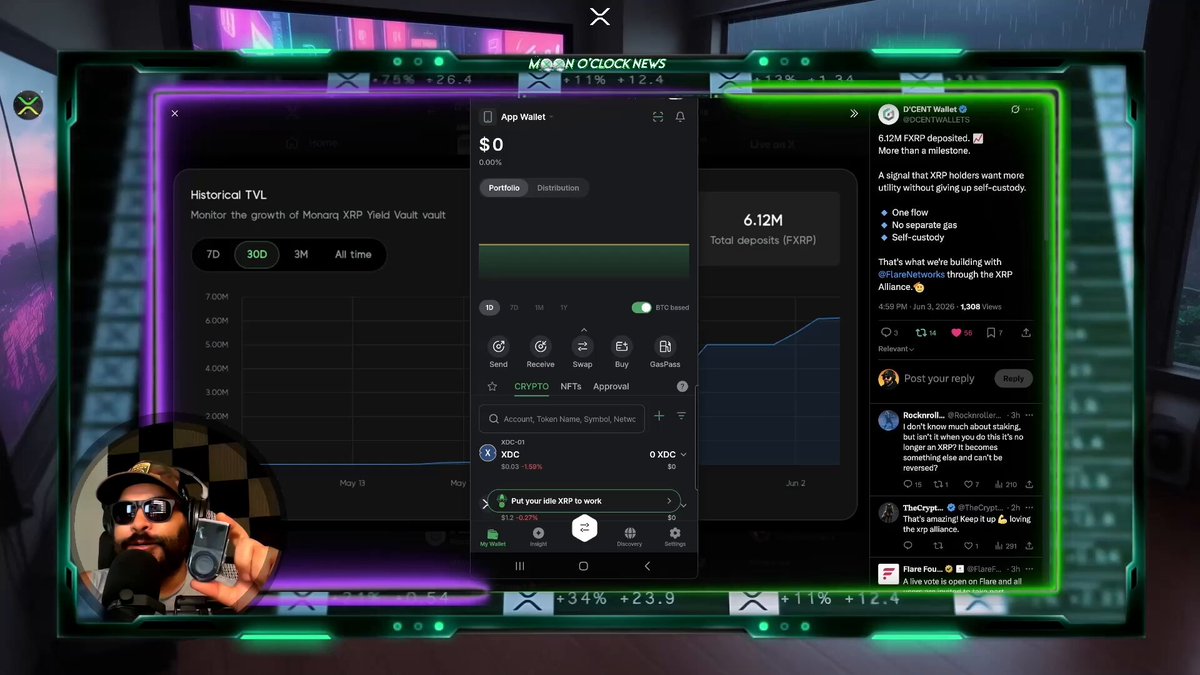This screenshot has width=1200, height=675.
Task: Open the token list filter icon
Action: coord(681,416)
